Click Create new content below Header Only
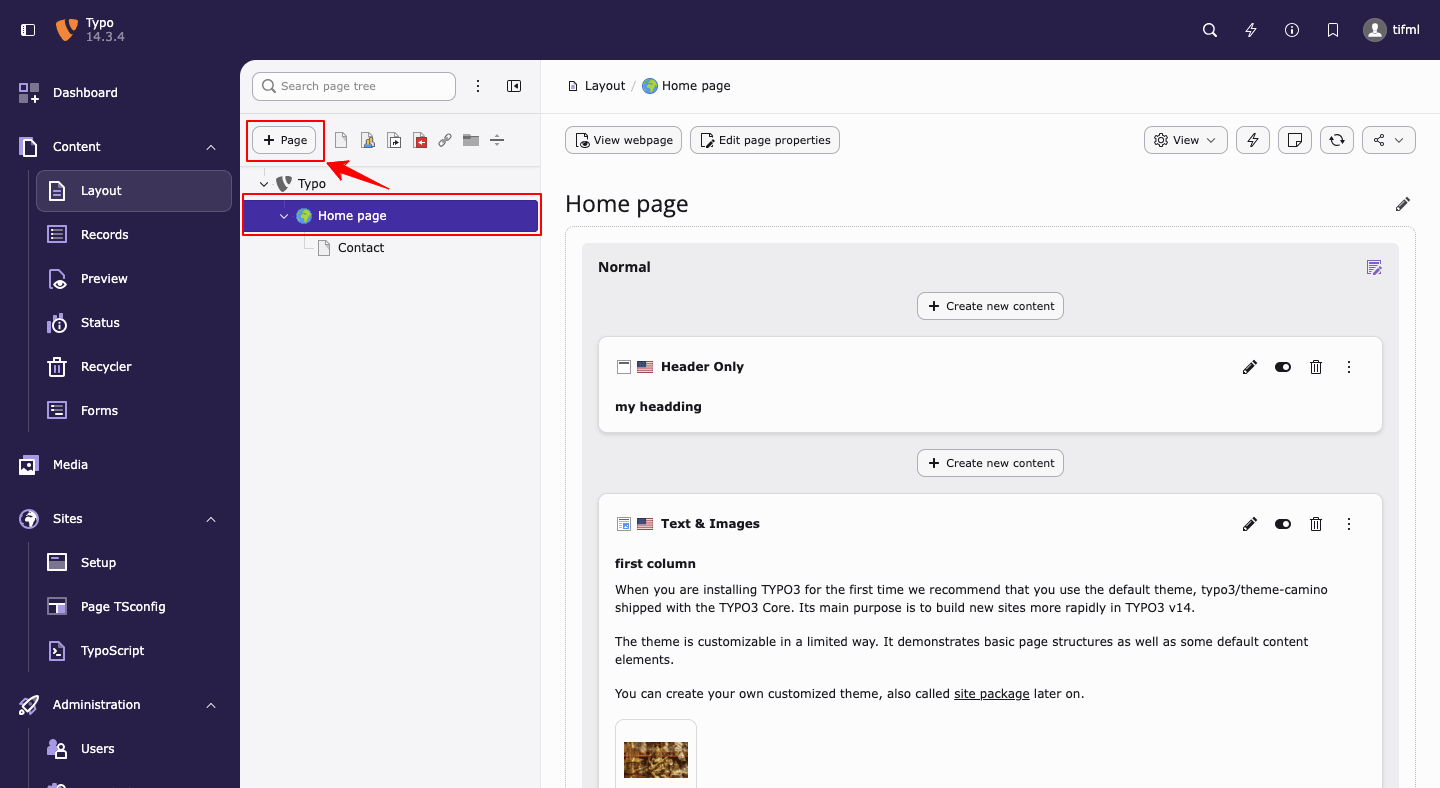Image resolution: width=1440 pixels, height=788 pixels. pyautogui.click(x=990, y=463)
